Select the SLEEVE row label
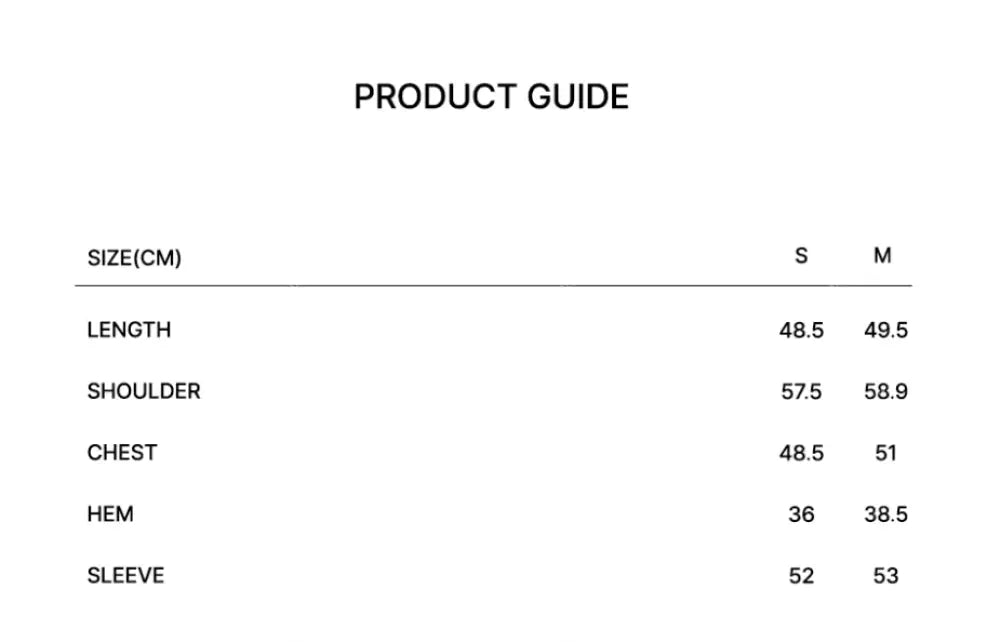 (x=126, y=576)
